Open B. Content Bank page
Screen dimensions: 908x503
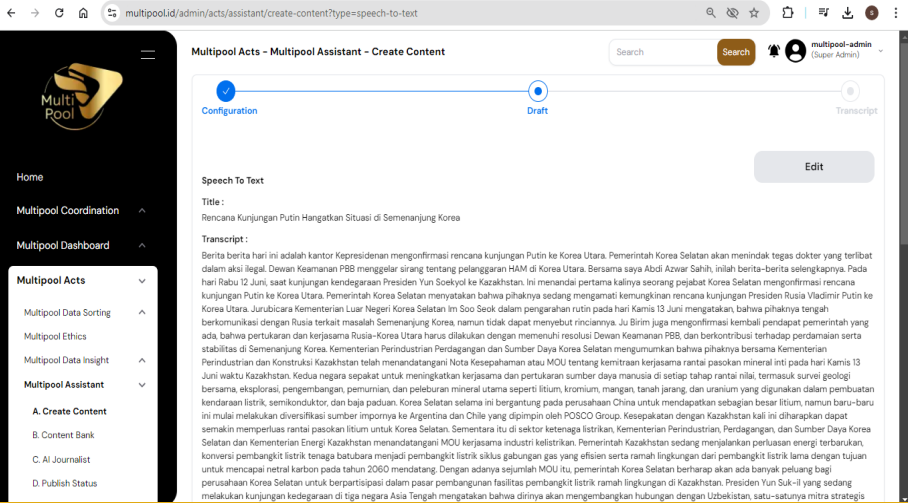[x=63, y=435]
